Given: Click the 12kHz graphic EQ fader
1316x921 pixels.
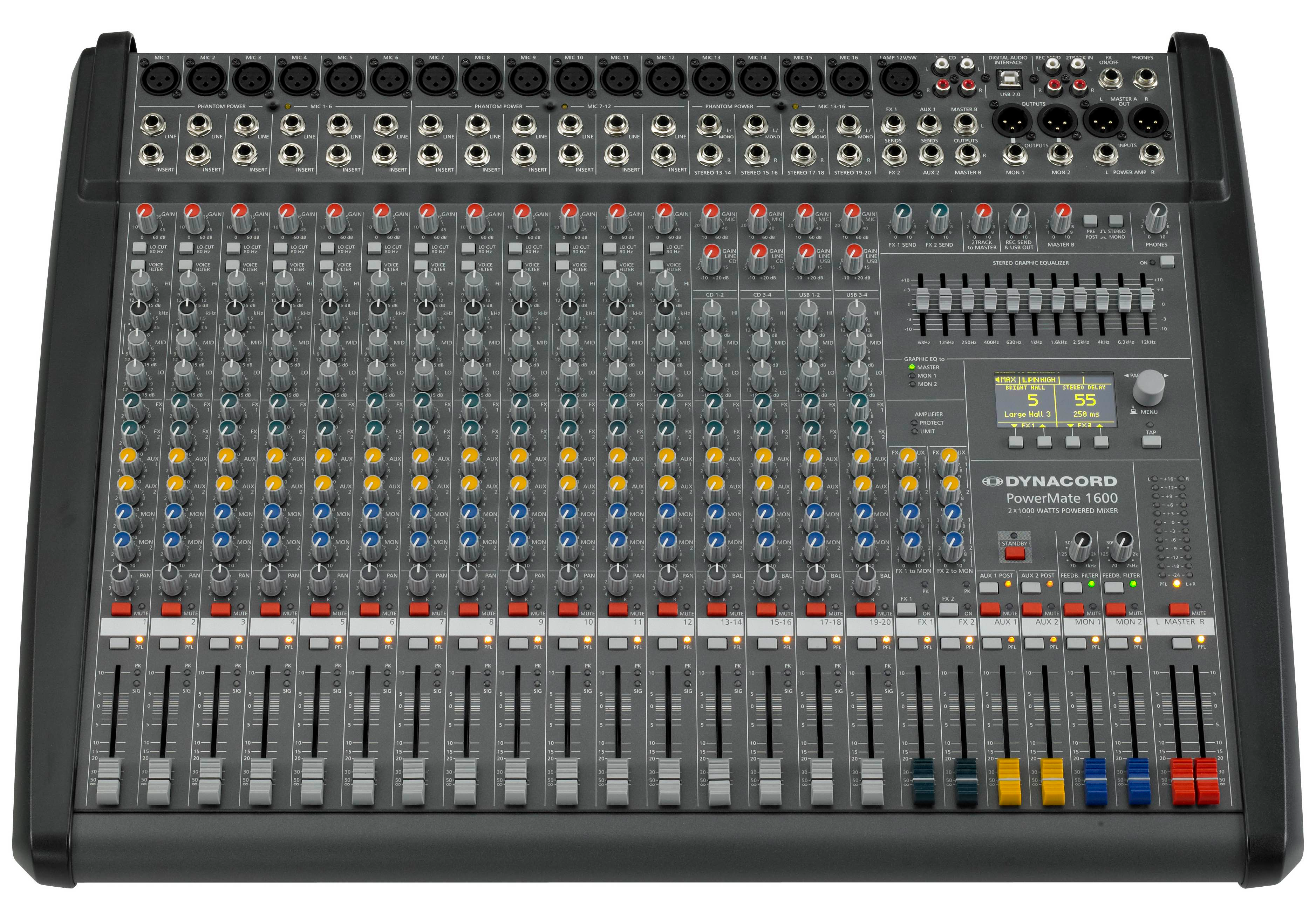Looking at the screenshot, I should [x=1147, y=300].
